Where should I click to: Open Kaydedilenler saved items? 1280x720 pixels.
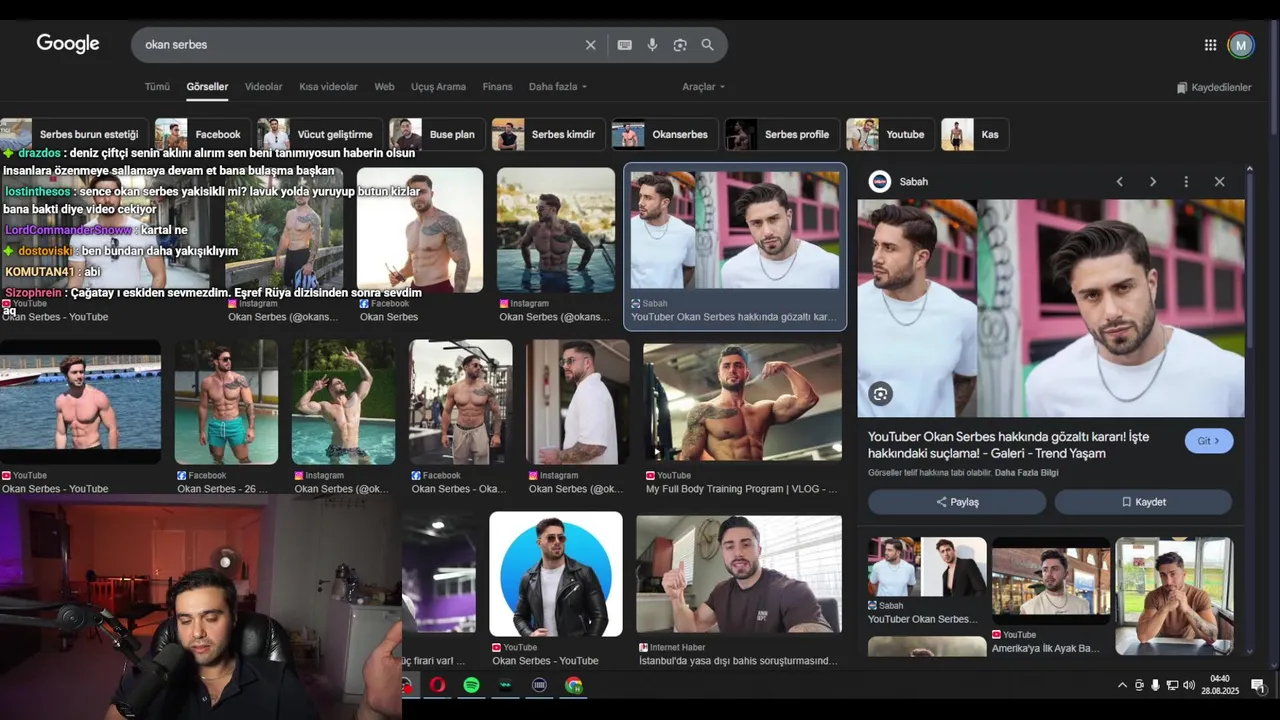pos(1214,88)
